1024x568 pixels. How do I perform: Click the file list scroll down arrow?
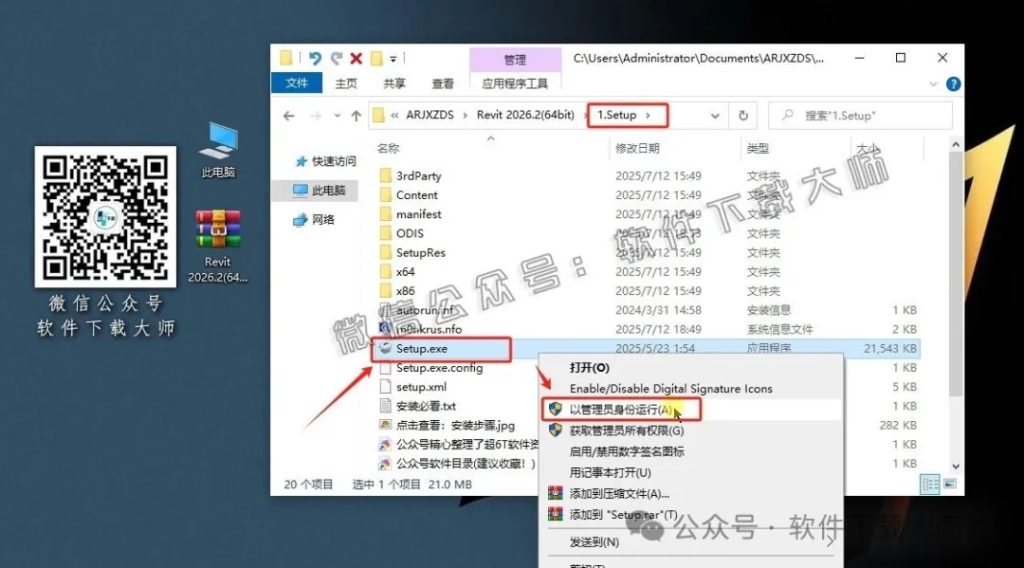955,466
